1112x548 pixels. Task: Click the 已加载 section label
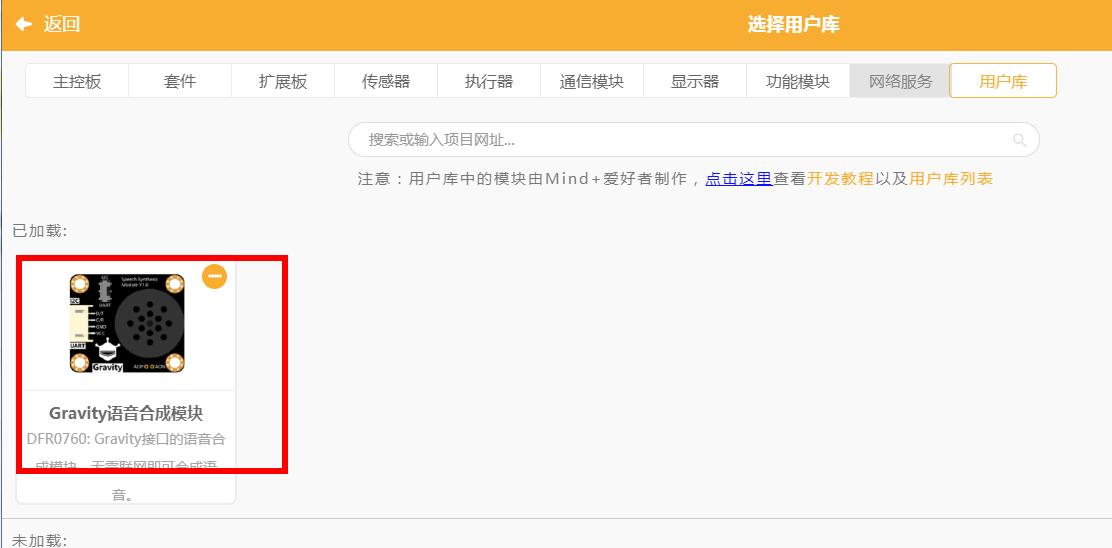coord(40,230)
